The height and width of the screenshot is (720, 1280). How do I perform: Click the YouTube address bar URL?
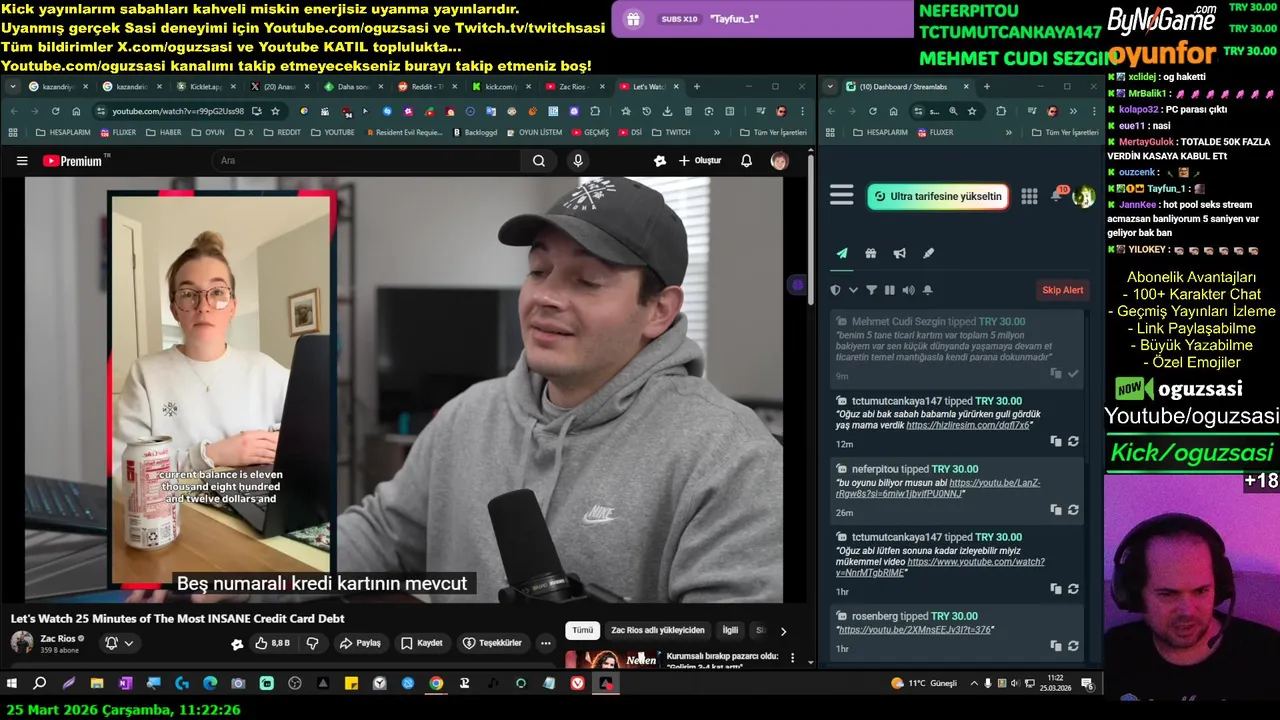[177, 111]
